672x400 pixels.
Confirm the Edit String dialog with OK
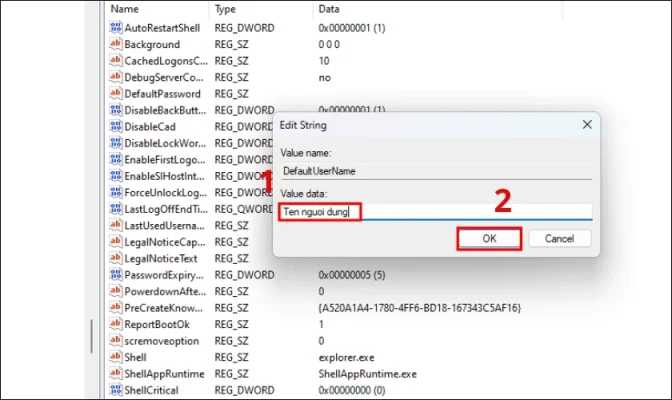click(489, 239)
